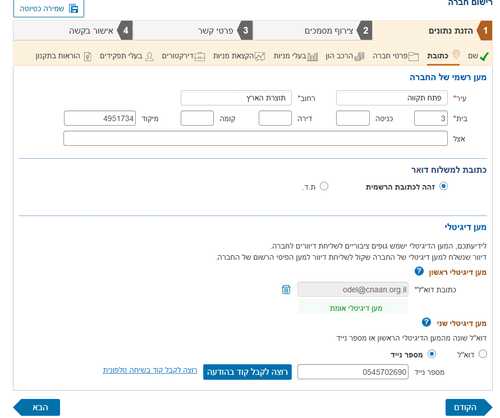Click the save-as-draft floppy disk icon
The height and width of the screenshot is (418, 500).
click(73, 8)
